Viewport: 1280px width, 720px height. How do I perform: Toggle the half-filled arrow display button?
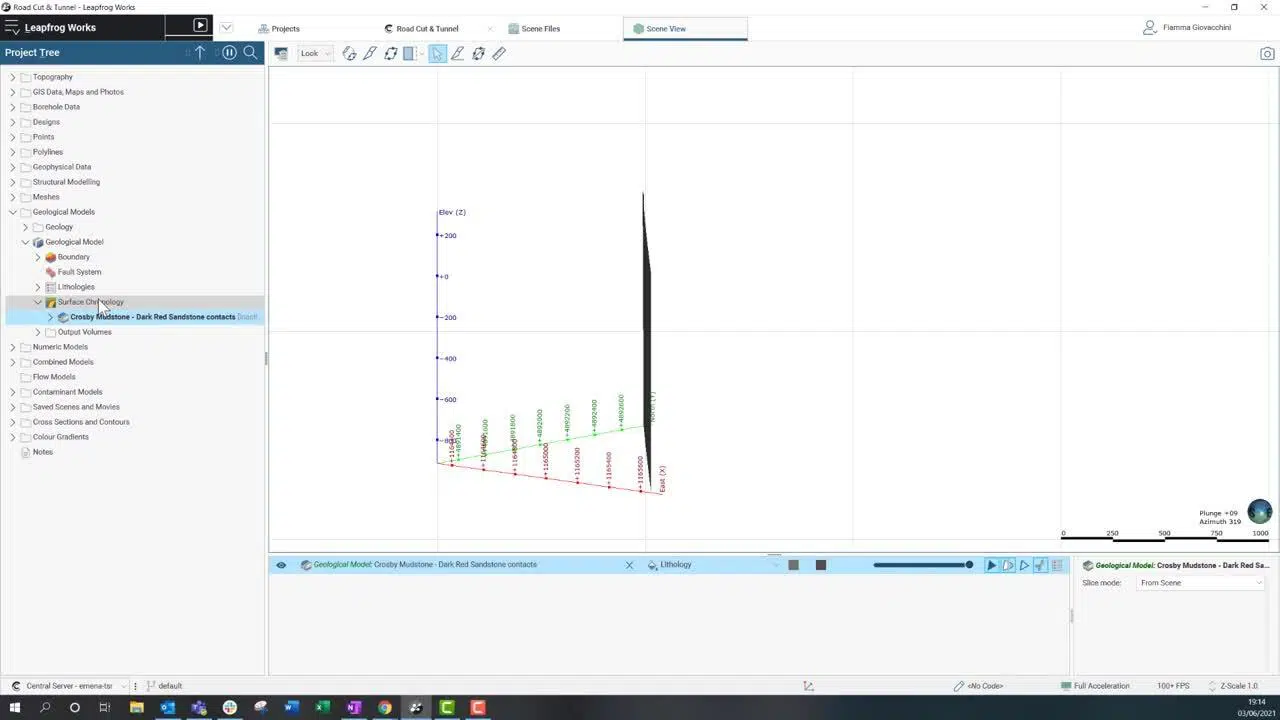(x=1008, y=565)
